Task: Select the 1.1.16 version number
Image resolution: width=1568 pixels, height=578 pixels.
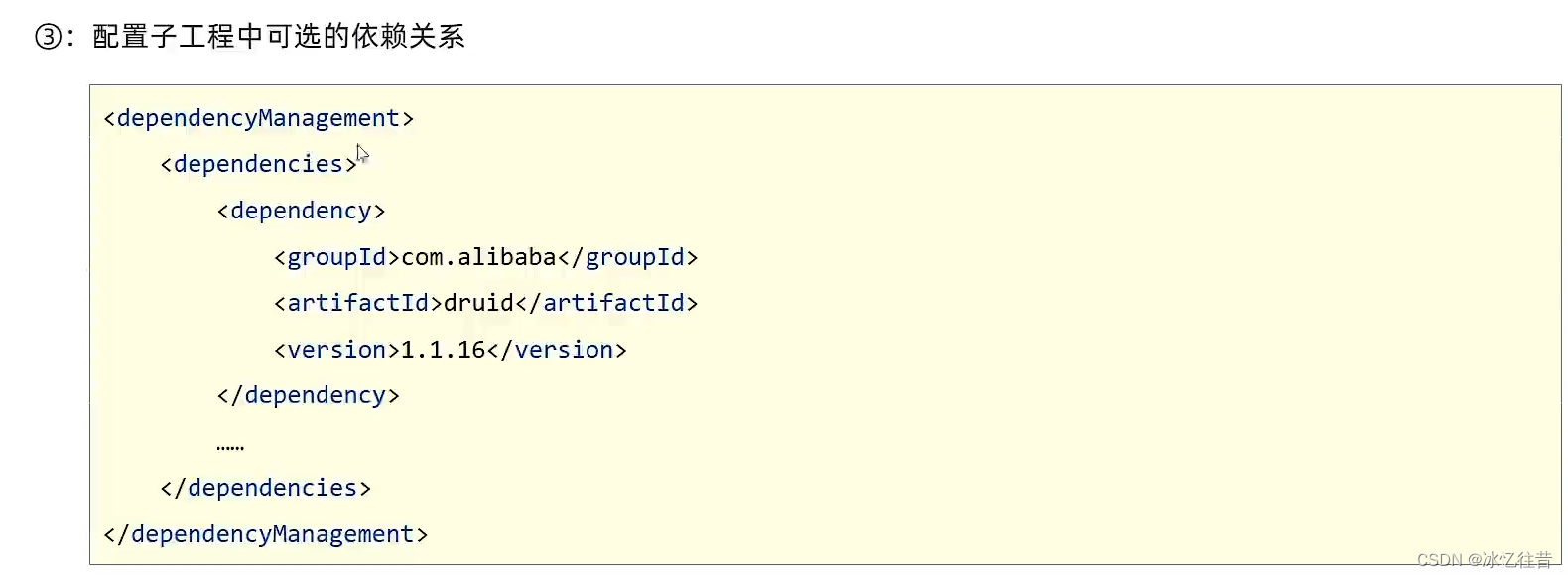Action: tap(443, 350)
